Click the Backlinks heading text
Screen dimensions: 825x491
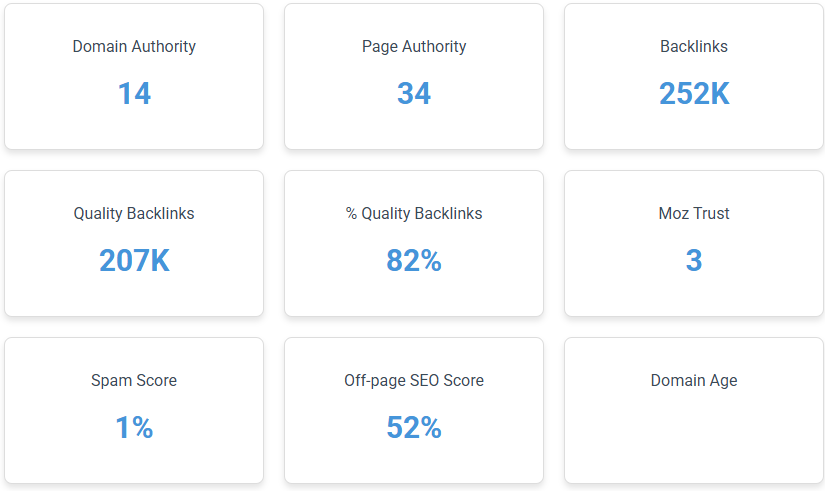pos(694,46)
